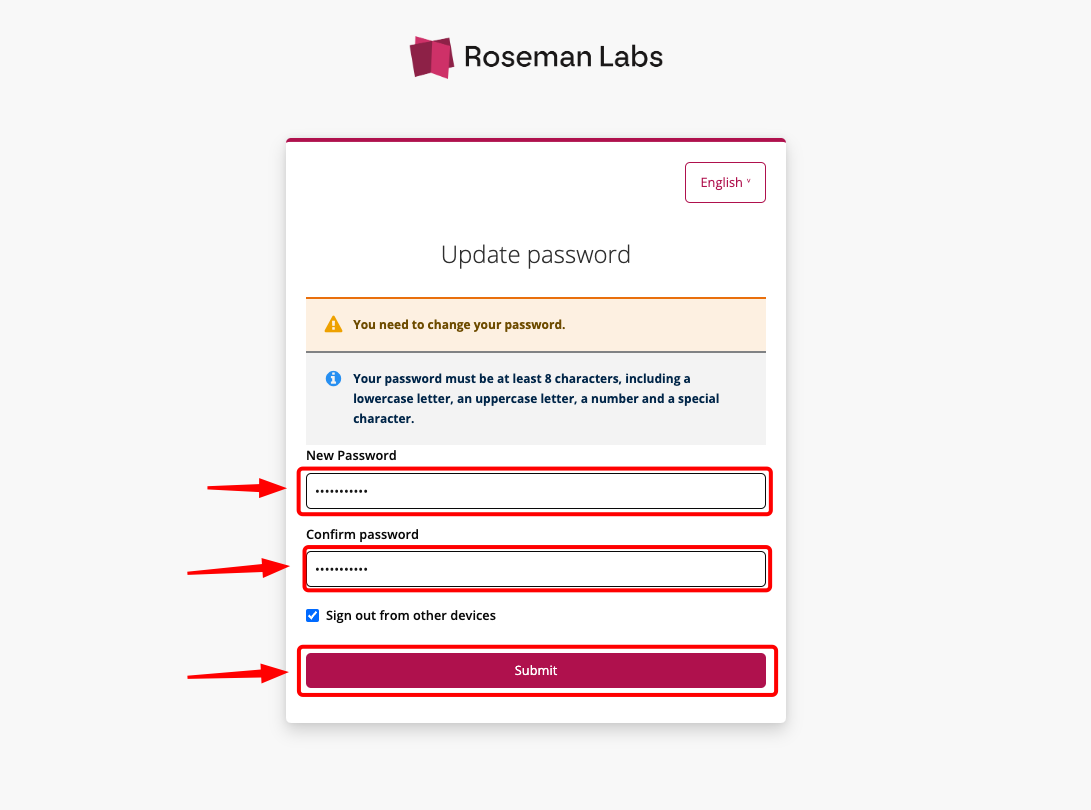Click the Roseman Labs wordmark text
1091x810 pixels.
tap(563, 57)
